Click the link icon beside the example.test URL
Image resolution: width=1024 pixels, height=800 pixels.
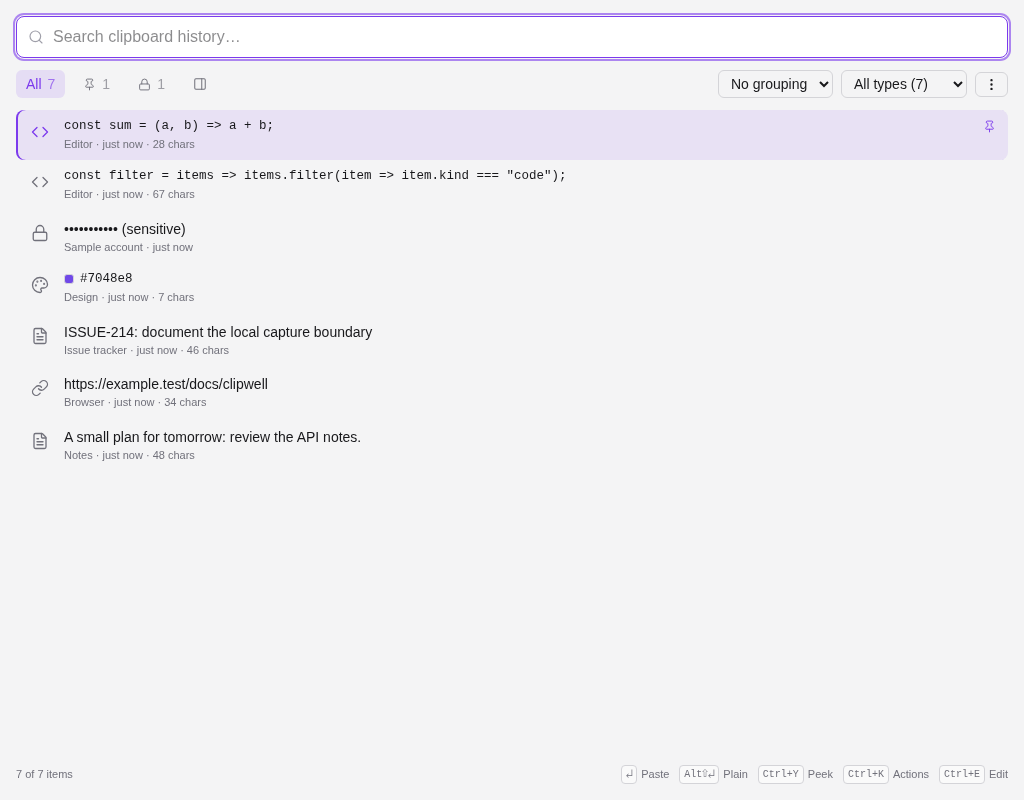[x=40, y=389]
